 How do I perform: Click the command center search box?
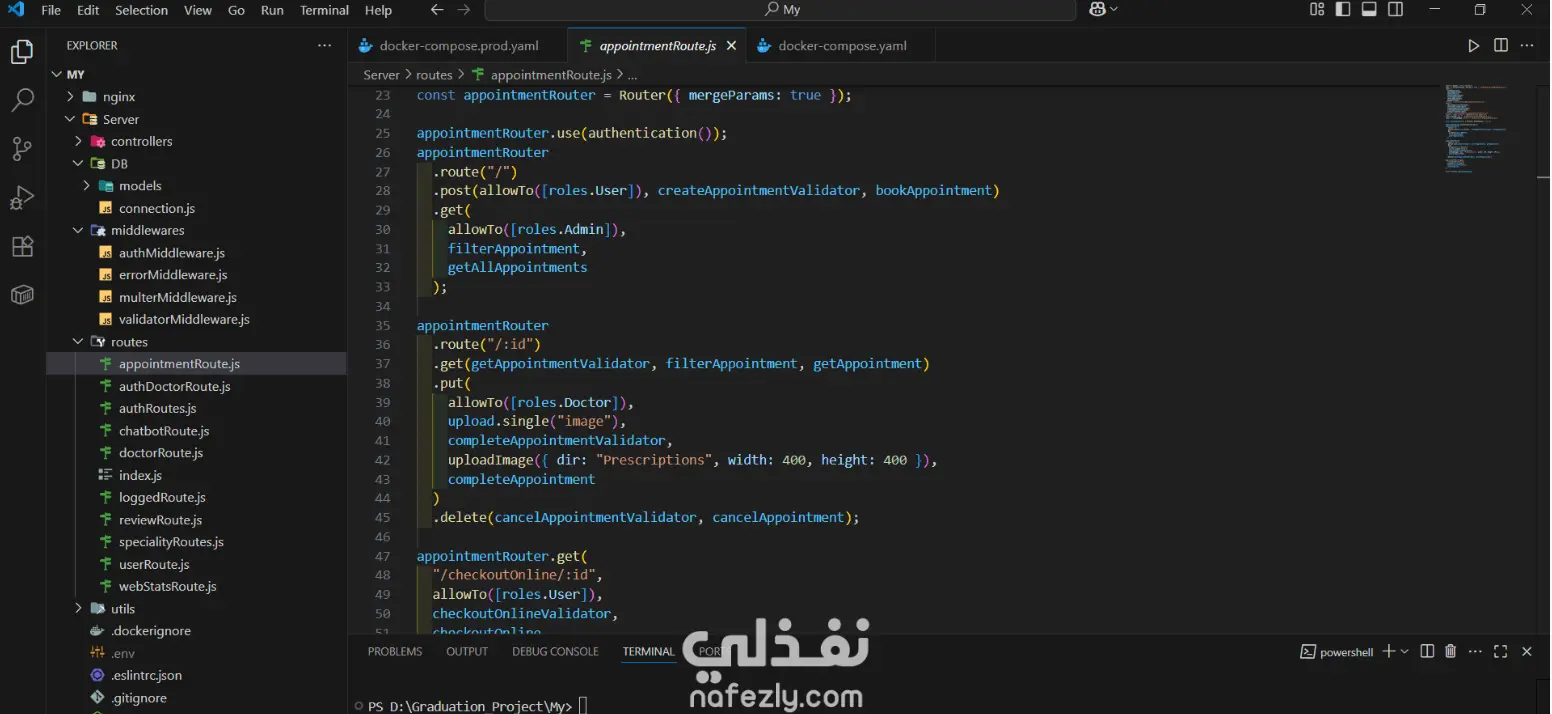pos(780,10)
